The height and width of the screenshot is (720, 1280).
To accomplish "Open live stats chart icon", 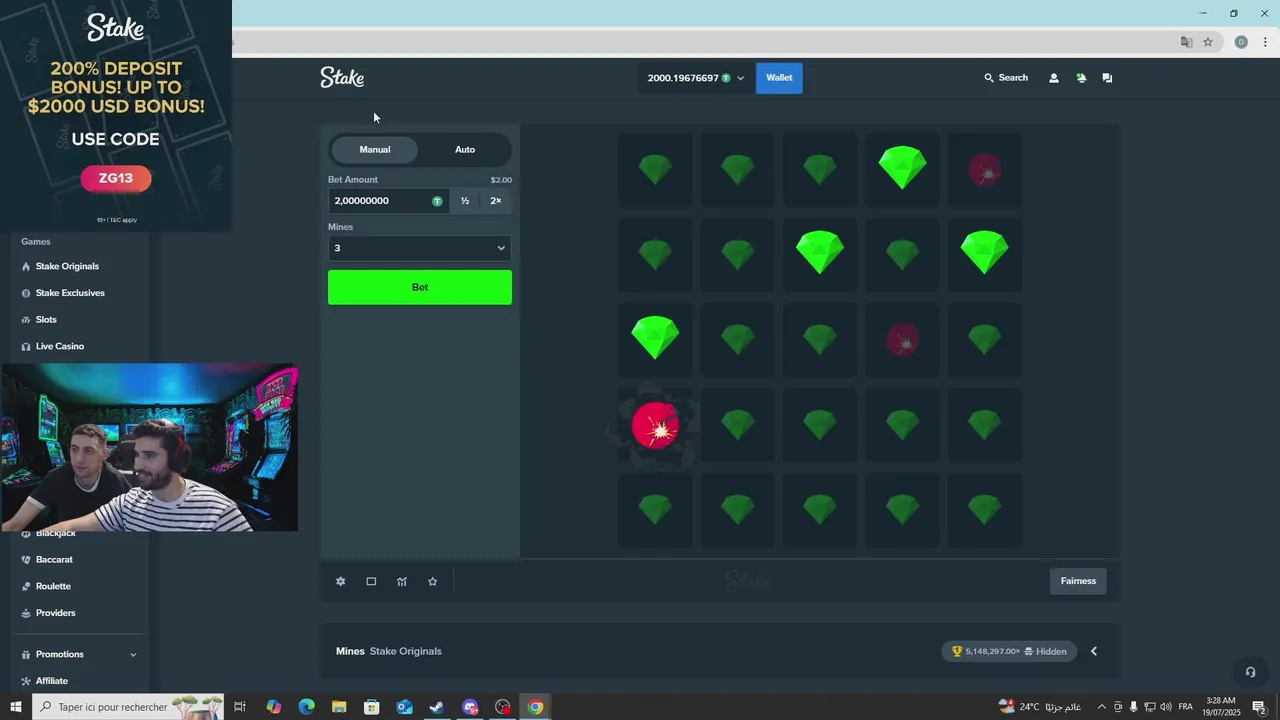I will (x=402, y=581).
